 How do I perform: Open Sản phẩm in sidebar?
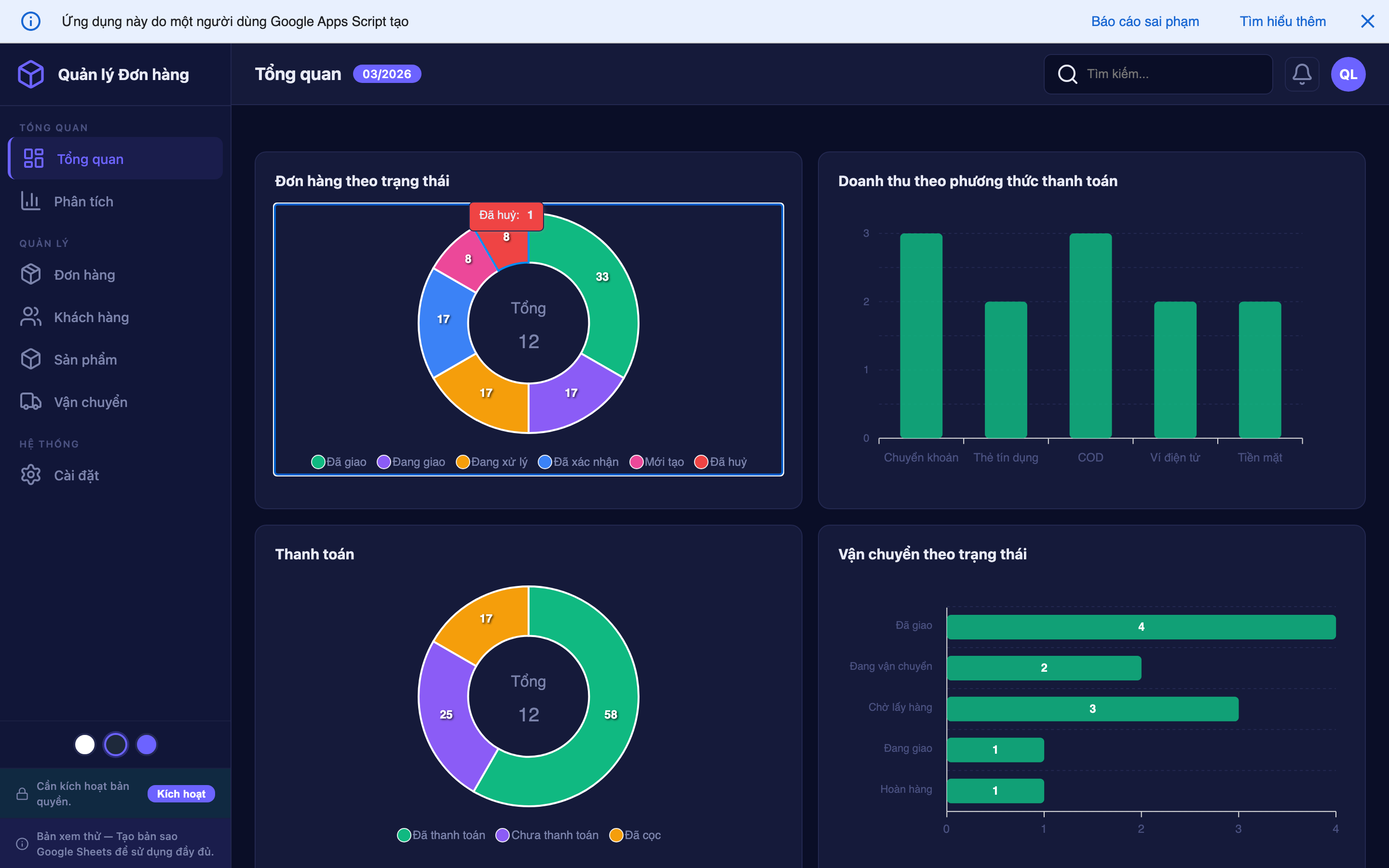tap(85, 360)
